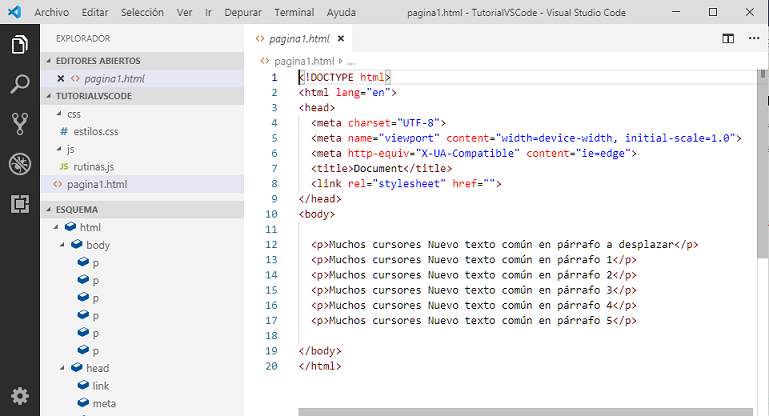Open the Ayuda menu

341,12
